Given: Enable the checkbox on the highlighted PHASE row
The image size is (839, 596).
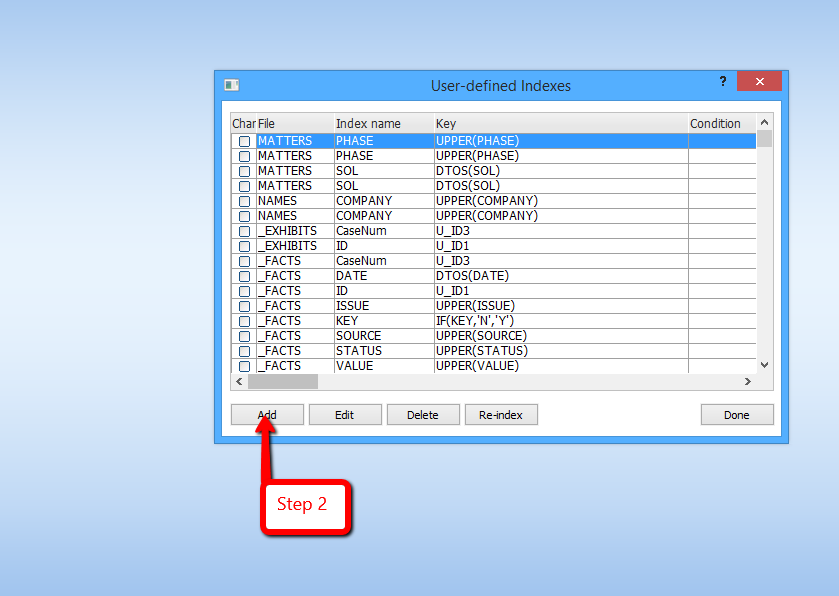Looking at the screenshot, I should click(243, 140).
